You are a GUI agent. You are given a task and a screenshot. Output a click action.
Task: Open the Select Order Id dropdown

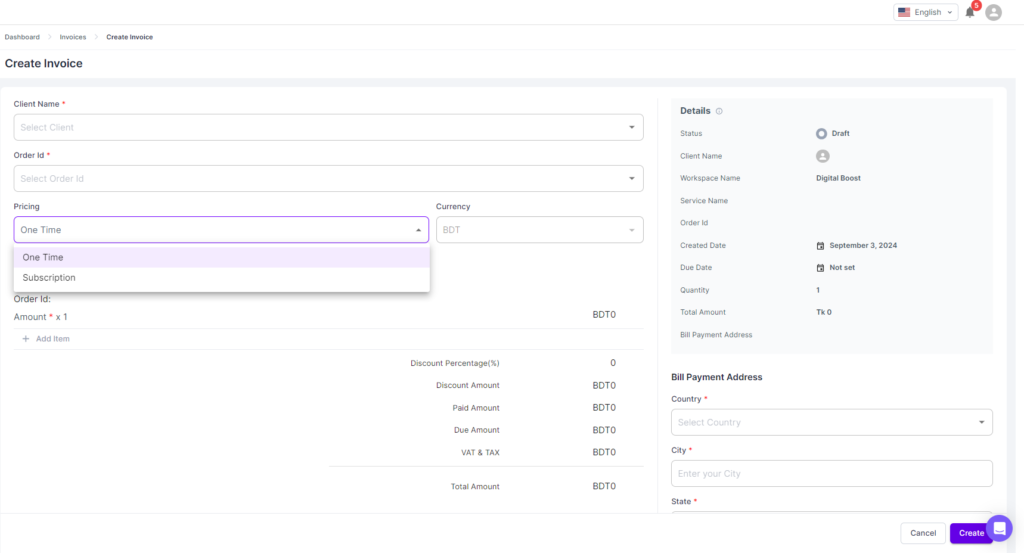point(328,179)
